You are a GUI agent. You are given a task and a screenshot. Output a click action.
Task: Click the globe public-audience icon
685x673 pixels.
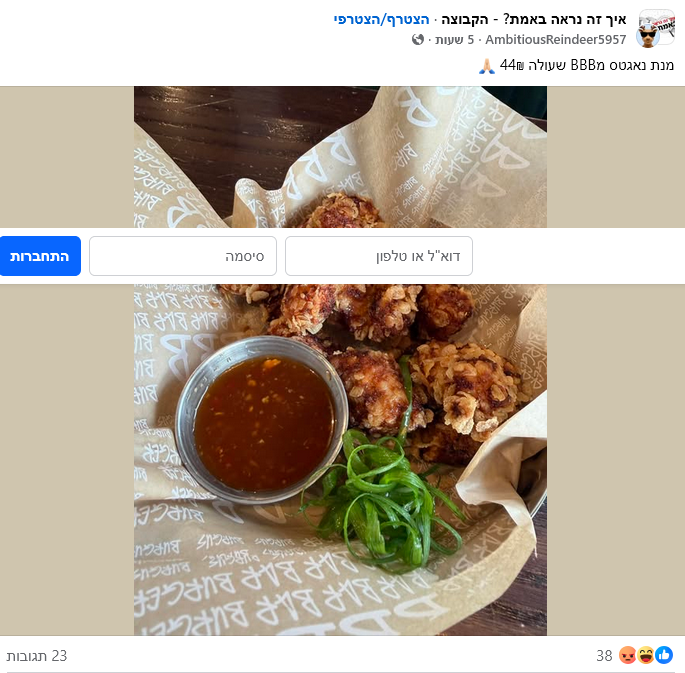point(418,40)
